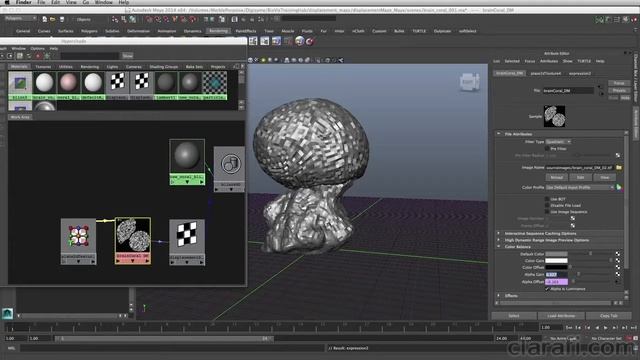Collapse the Color Balance section
Viewport: 640px width, 360px height.
pos(498,247)
